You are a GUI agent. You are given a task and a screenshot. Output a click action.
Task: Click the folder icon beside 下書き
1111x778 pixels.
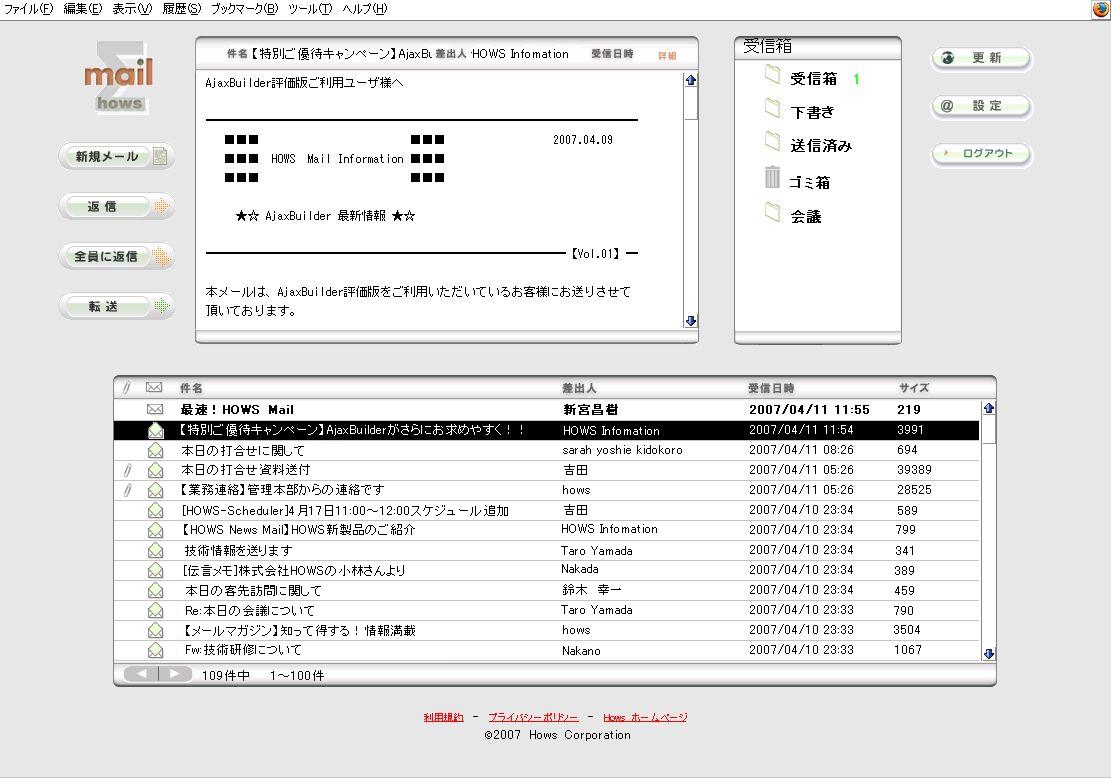(x=773, y=108)
